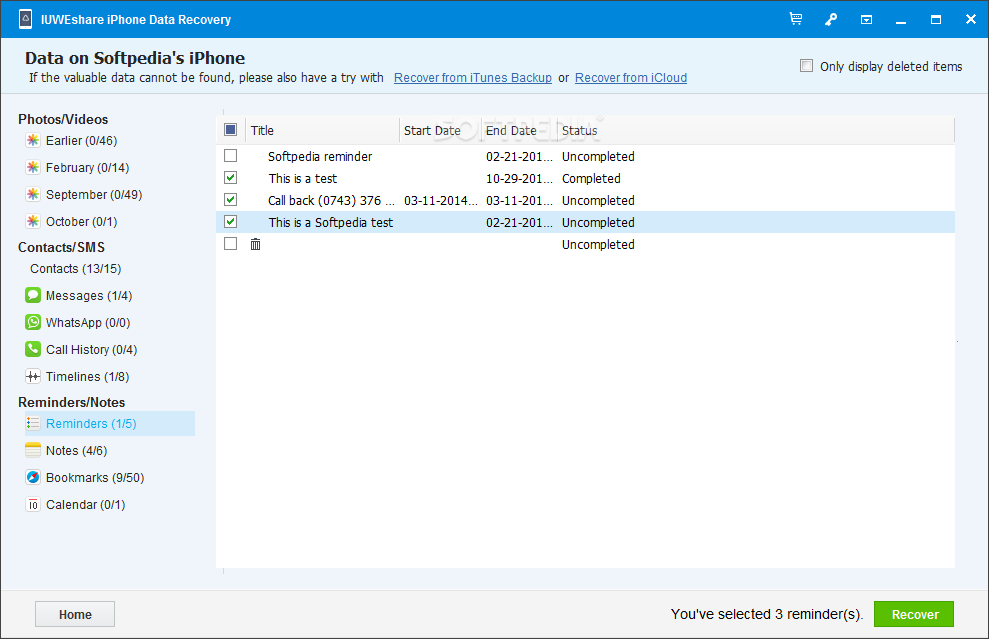Open Recover from iCloud link
The image size is (989, 639).
pyautogui.click(x=631, y=78)
